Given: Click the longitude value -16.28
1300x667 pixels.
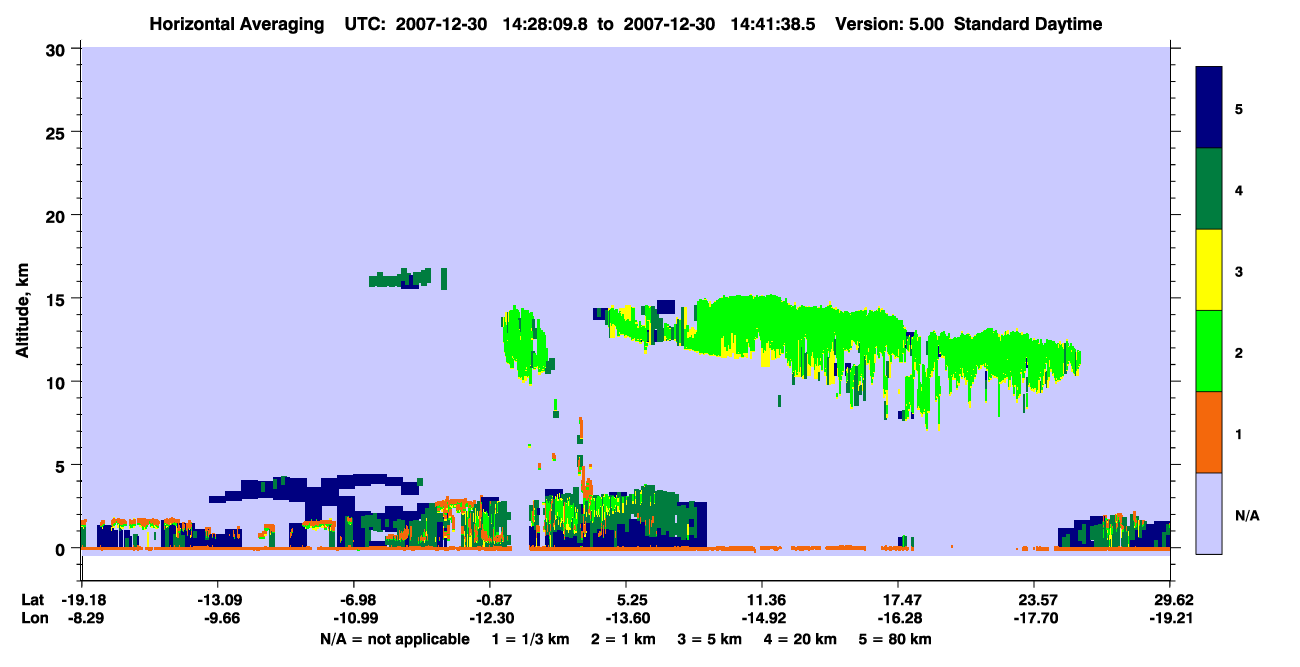Looking at the screenshot, I should pos(898,618).
